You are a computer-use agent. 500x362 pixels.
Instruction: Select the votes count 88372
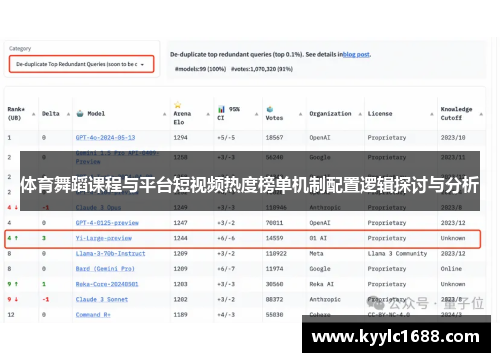pos(274,299)
